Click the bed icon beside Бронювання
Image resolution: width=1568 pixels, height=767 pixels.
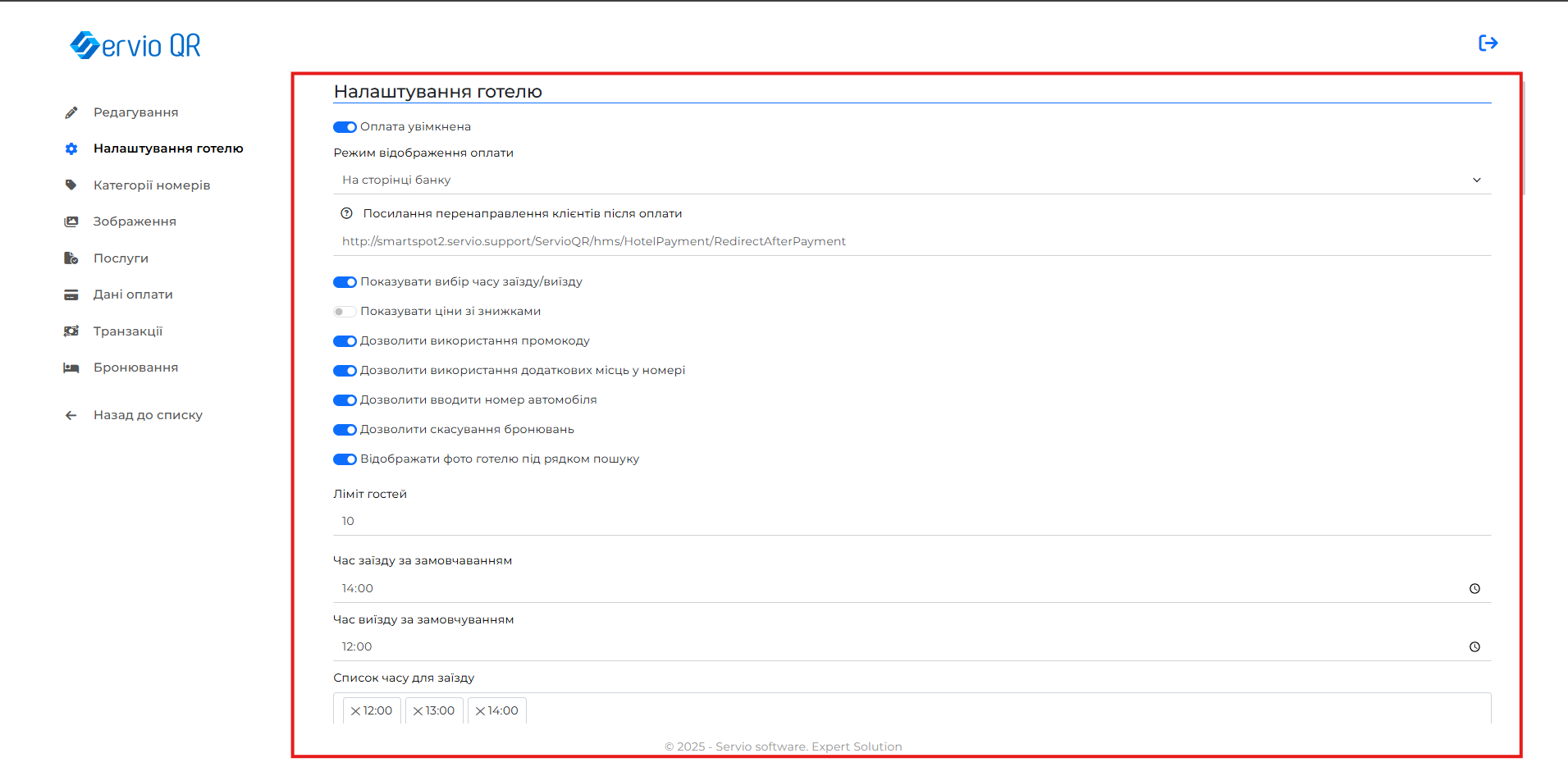coord(71,368)
